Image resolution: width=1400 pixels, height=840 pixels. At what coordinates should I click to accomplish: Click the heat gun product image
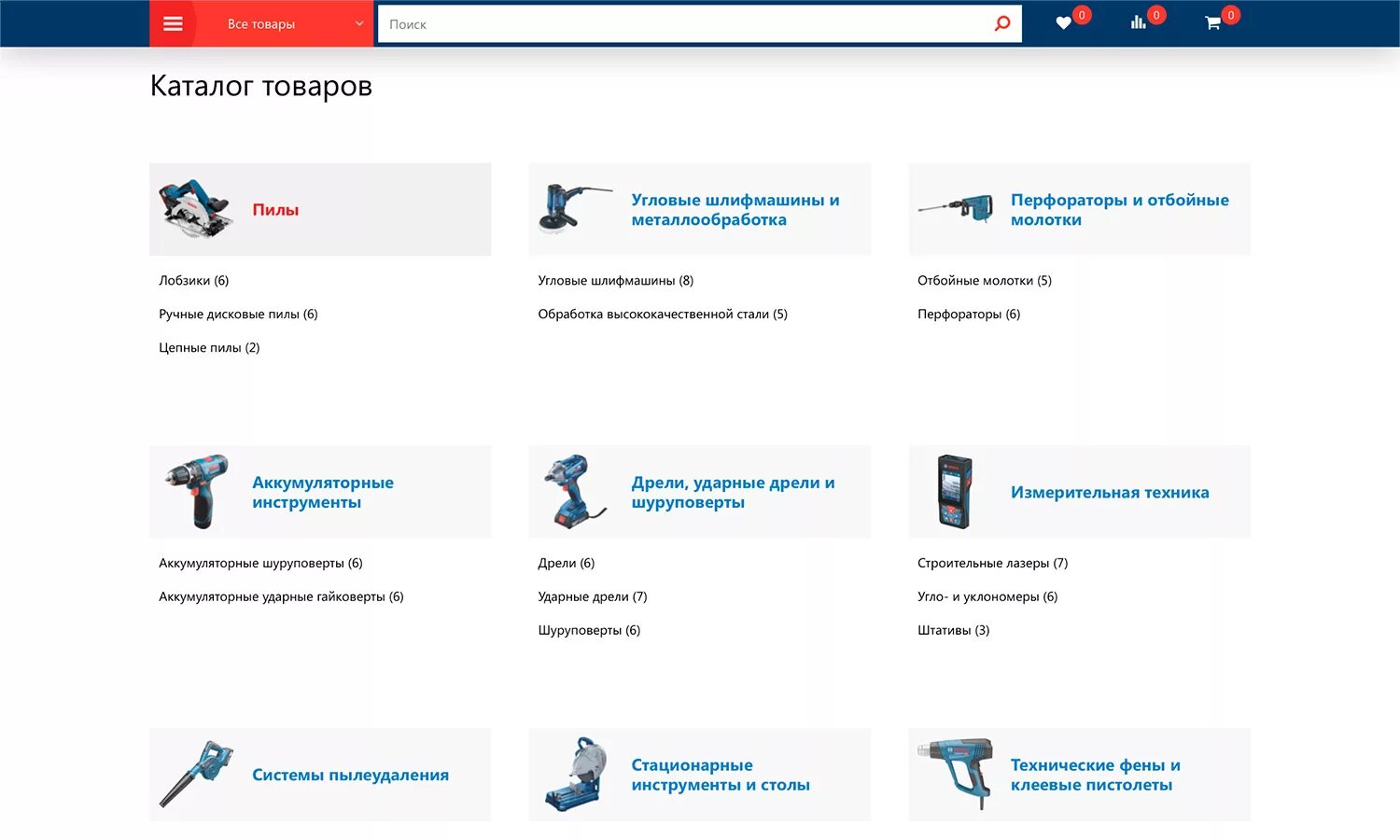coord(956,774)
